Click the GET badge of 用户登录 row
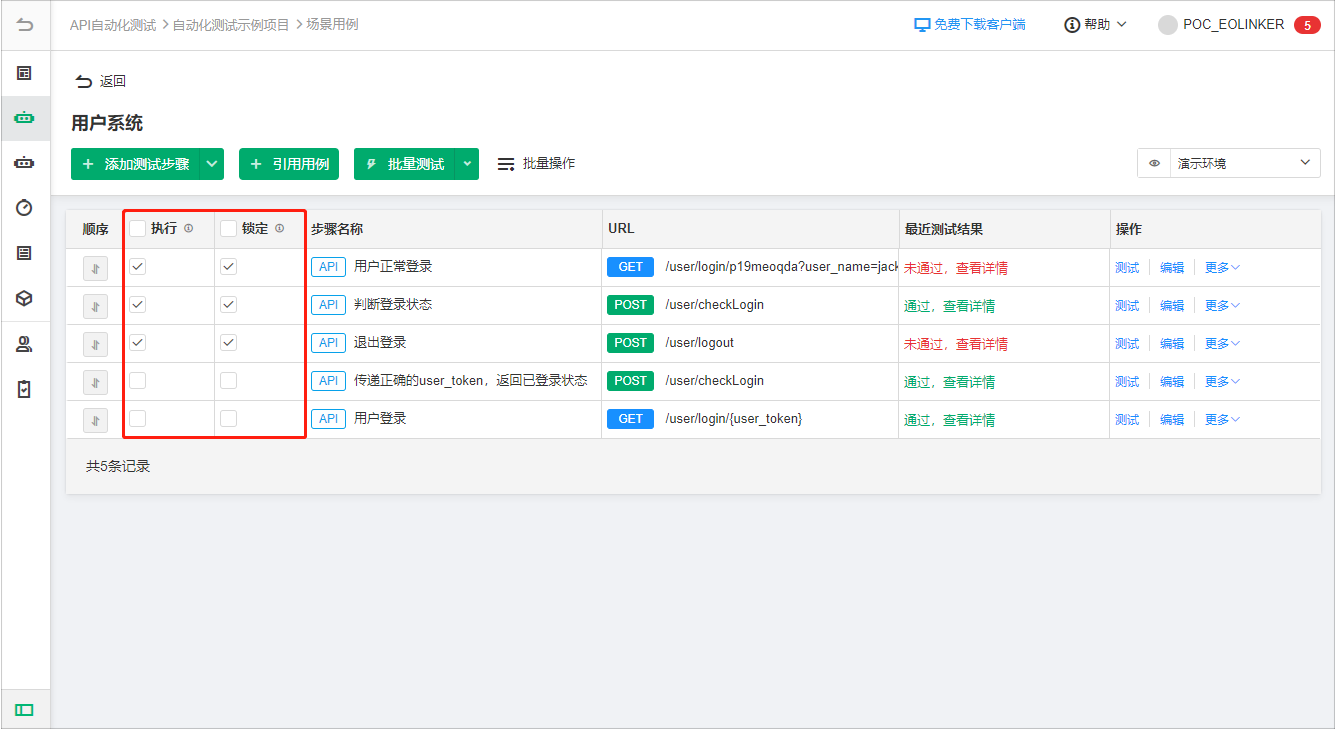Viewport: 1336px width, 730px height. click(x=630, y=419)
